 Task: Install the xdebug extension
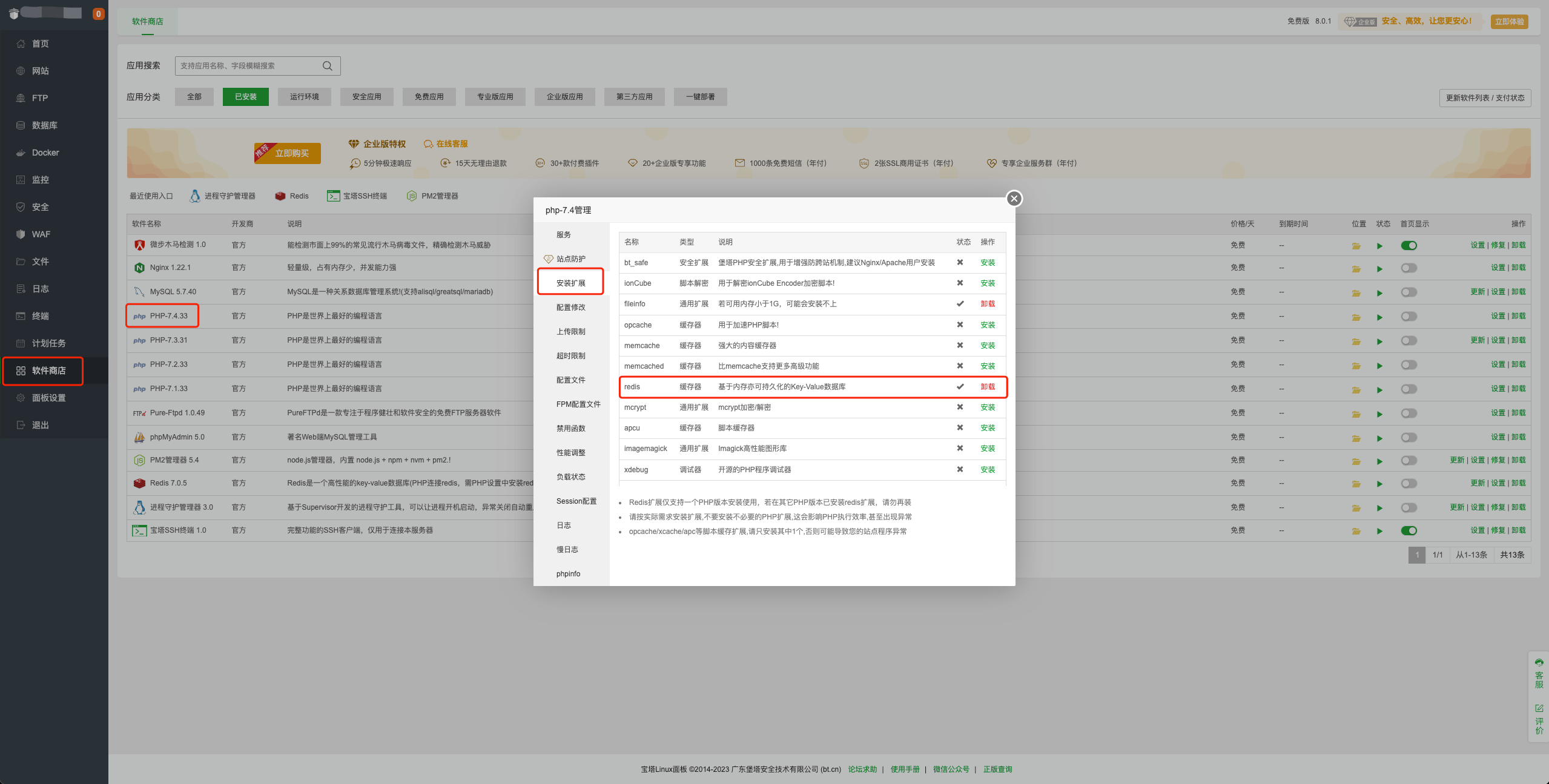pyautogui.click(x=988, y=470)
